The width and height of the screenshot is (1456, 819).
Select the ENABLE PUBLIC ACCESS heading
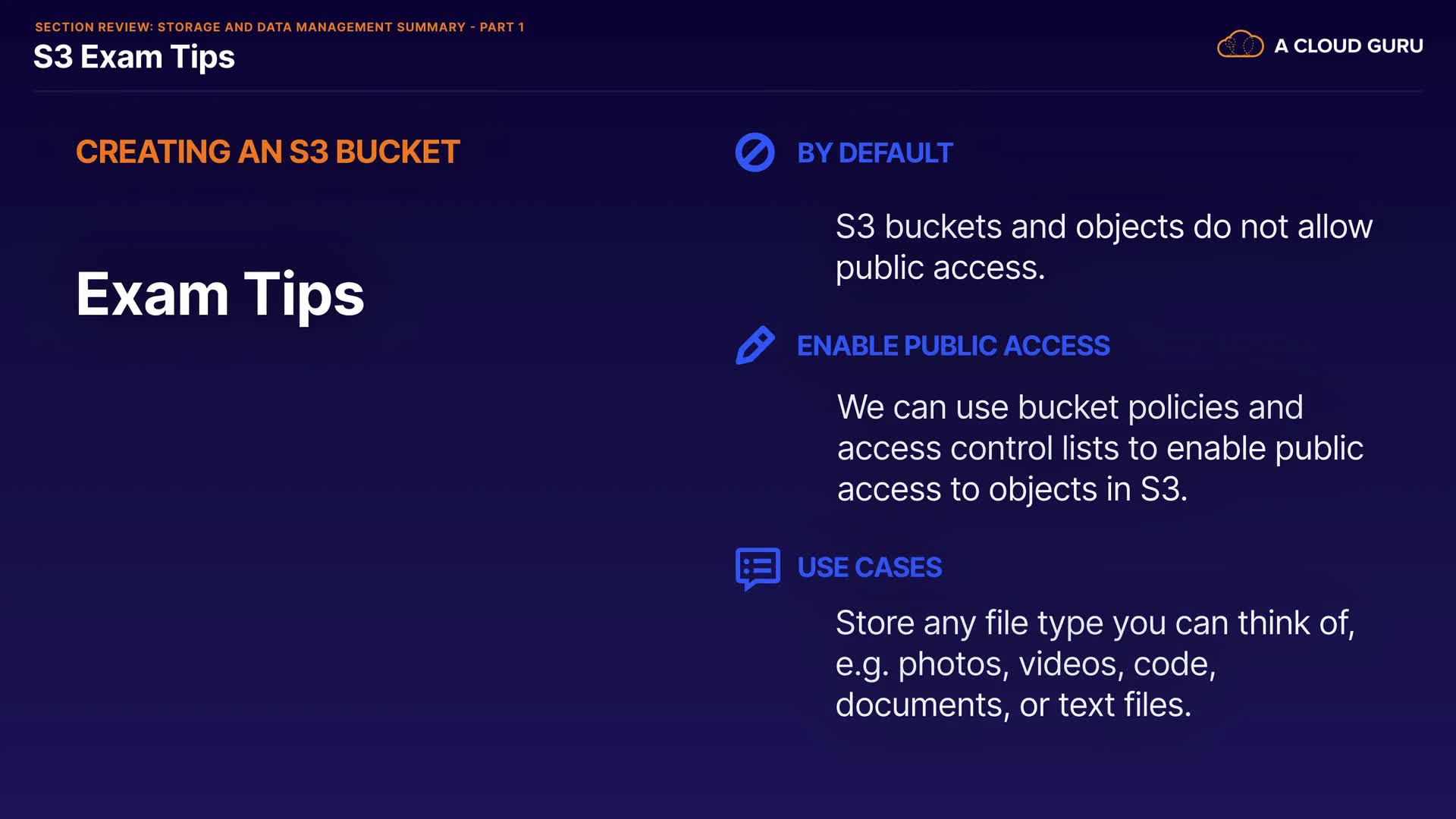(x=953, y=346)
